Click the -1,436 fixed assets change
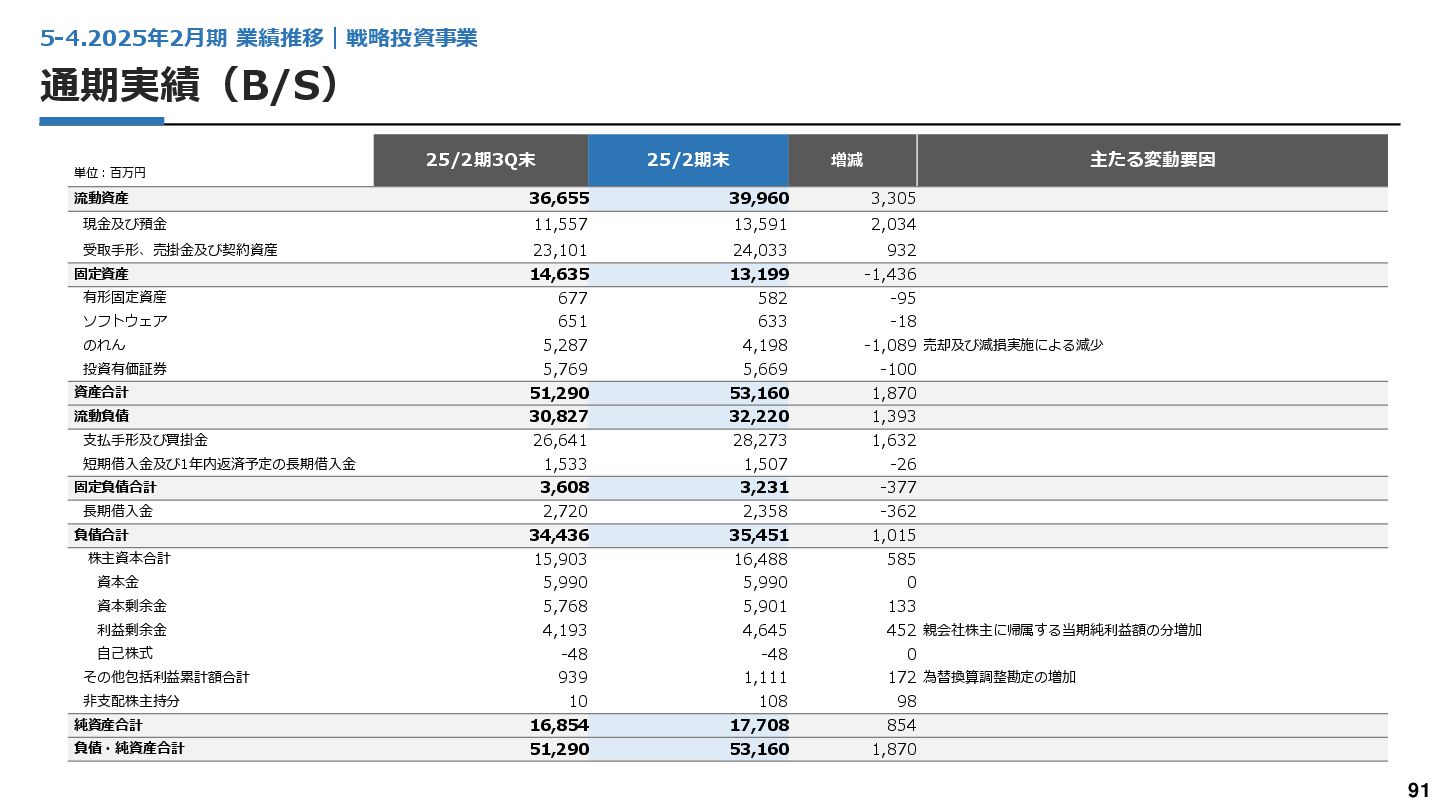Screen dimensions: 1440x810 click(889, 274)
